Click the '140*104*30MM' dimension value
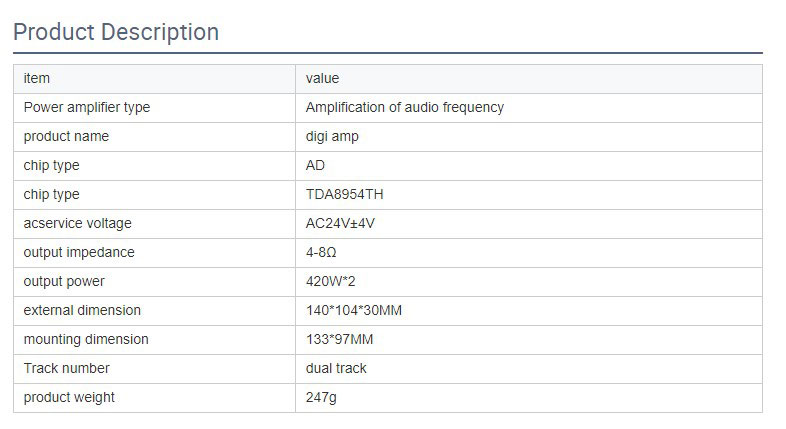Screen dimensions: 786x429 353,310
